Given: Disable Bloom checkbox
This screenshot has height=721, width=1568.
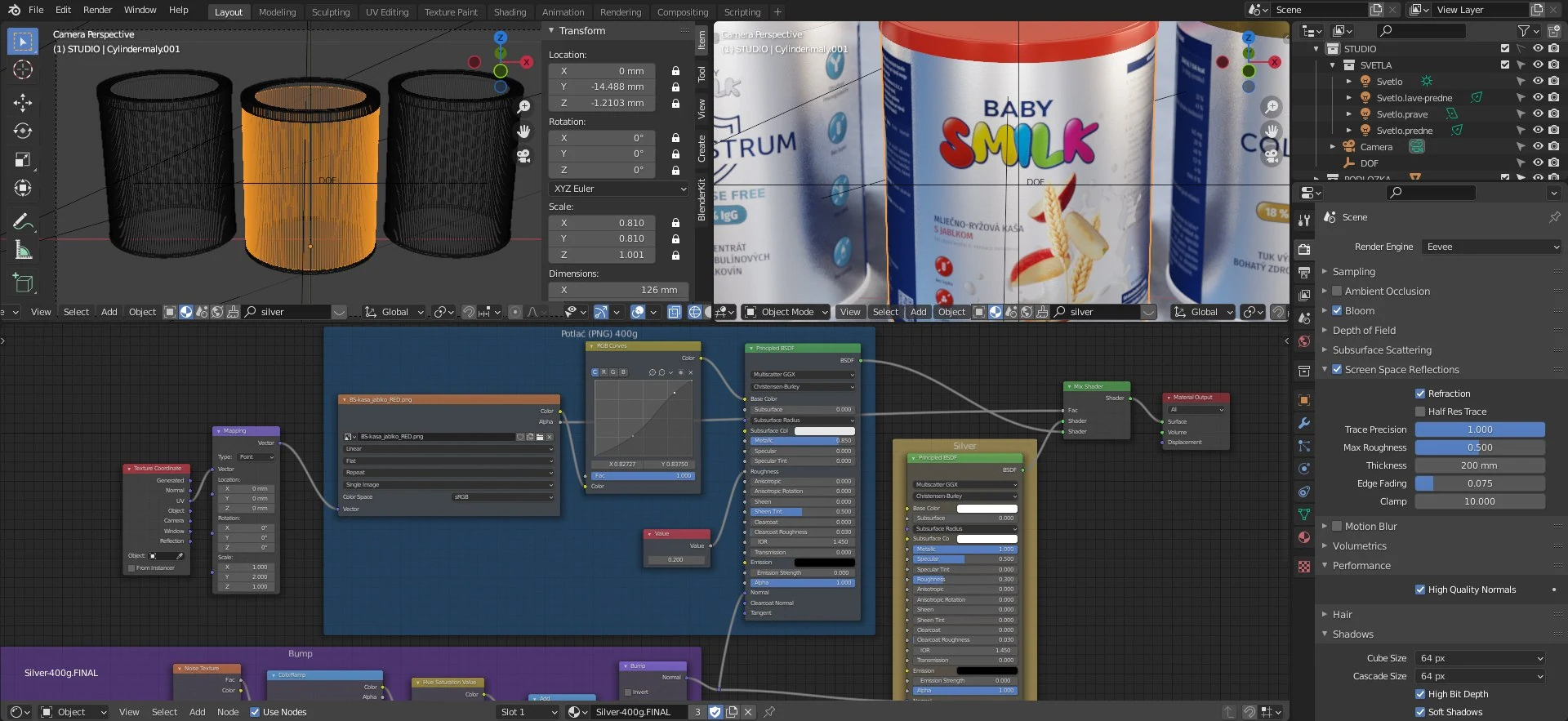Looking at the screenshot, I should coord(1337,310).
